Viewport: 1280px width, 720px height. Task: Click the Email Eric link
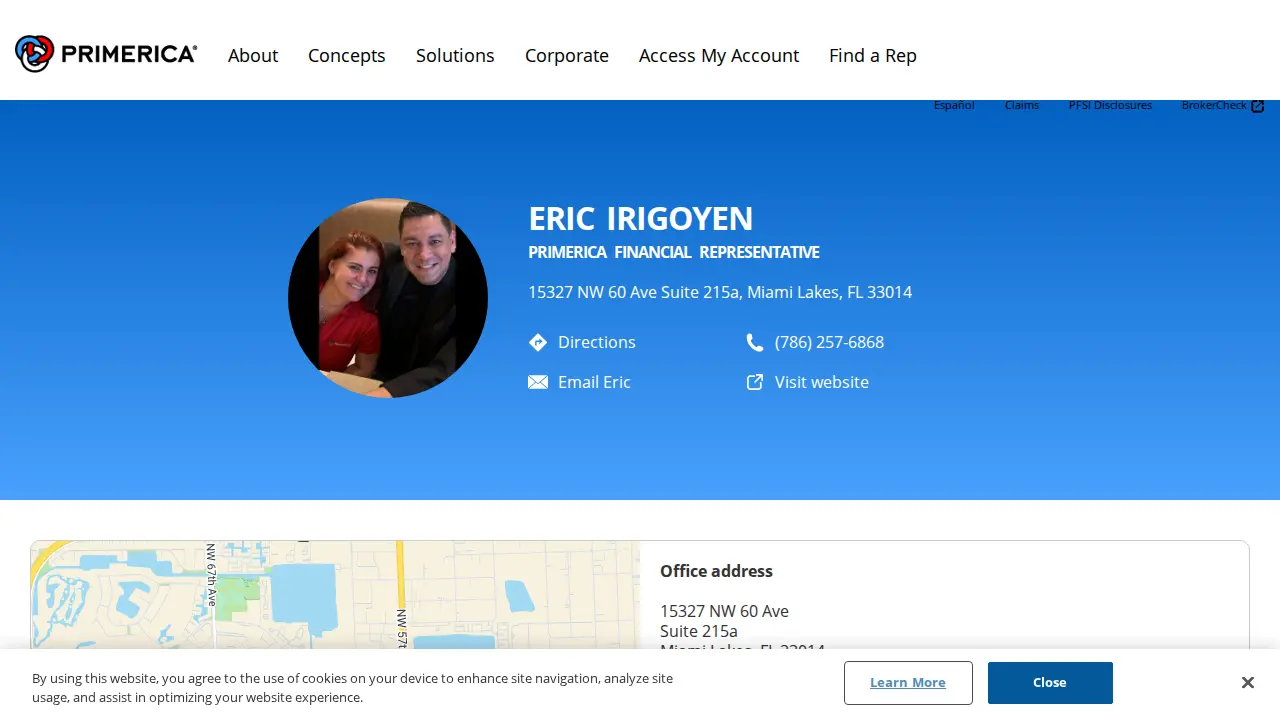pyautogui.click(x=594, y=382)
